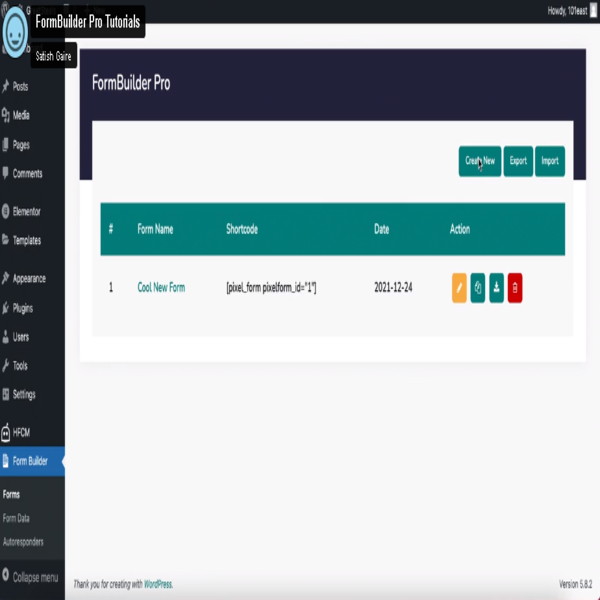600x600 pixels.
Task: Select the pixel_form shortcode text
Action: tap(271, 287)
